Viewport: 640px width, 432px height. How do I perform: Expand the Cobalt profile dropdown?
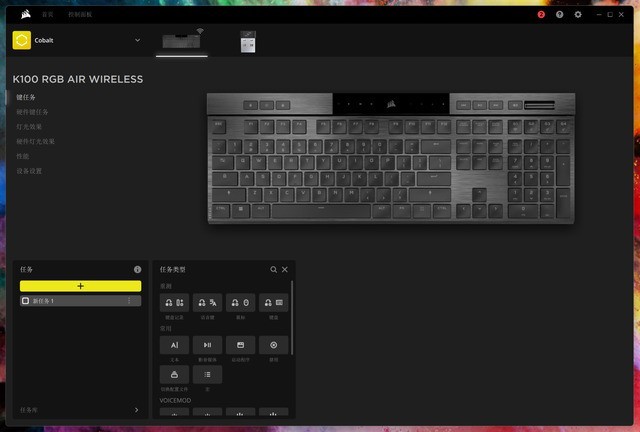pyautogui.click(x=138, y=40)
